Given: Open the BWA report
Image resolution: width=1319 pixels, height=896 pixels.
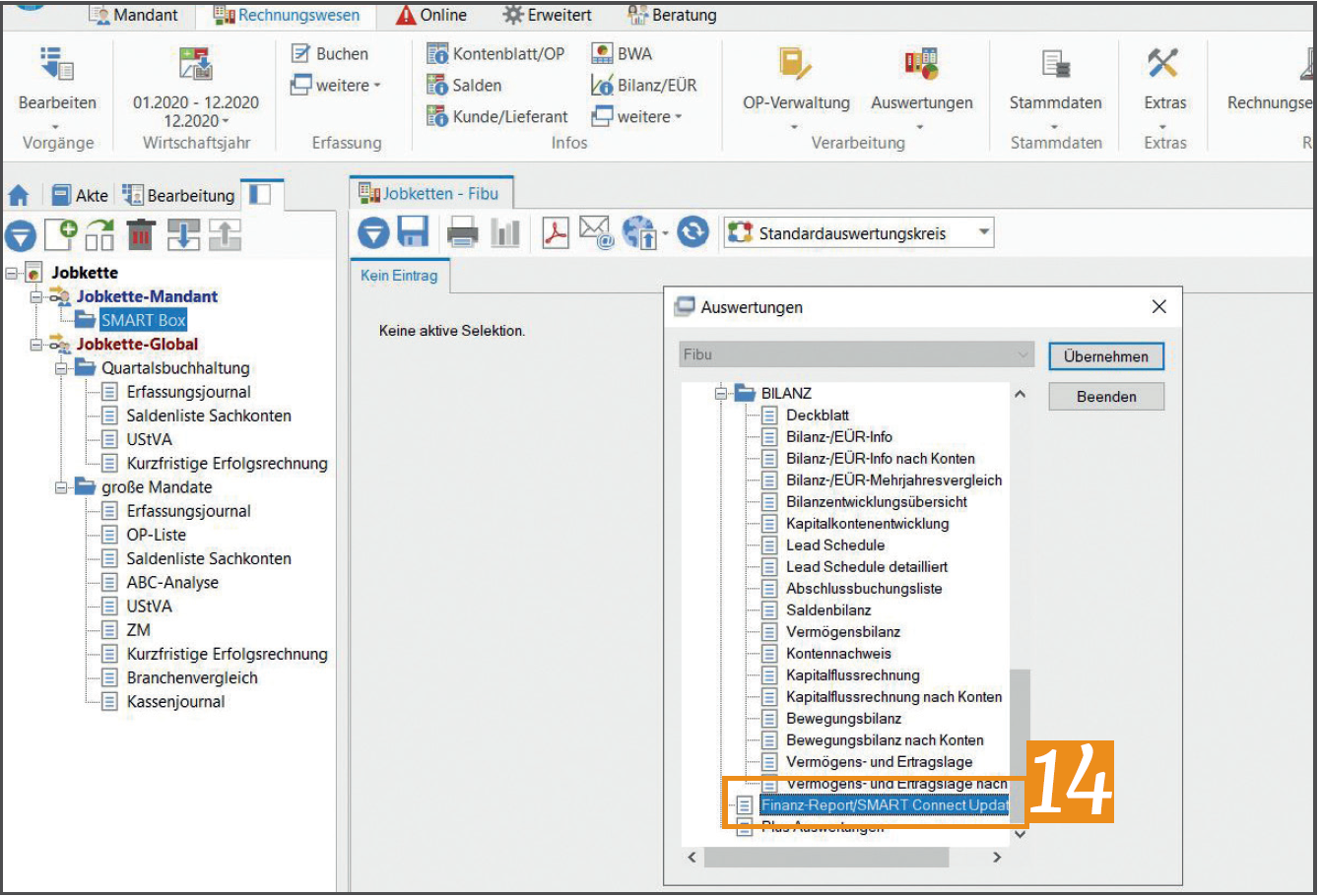Looking at the screenshot, I should 622,54.
